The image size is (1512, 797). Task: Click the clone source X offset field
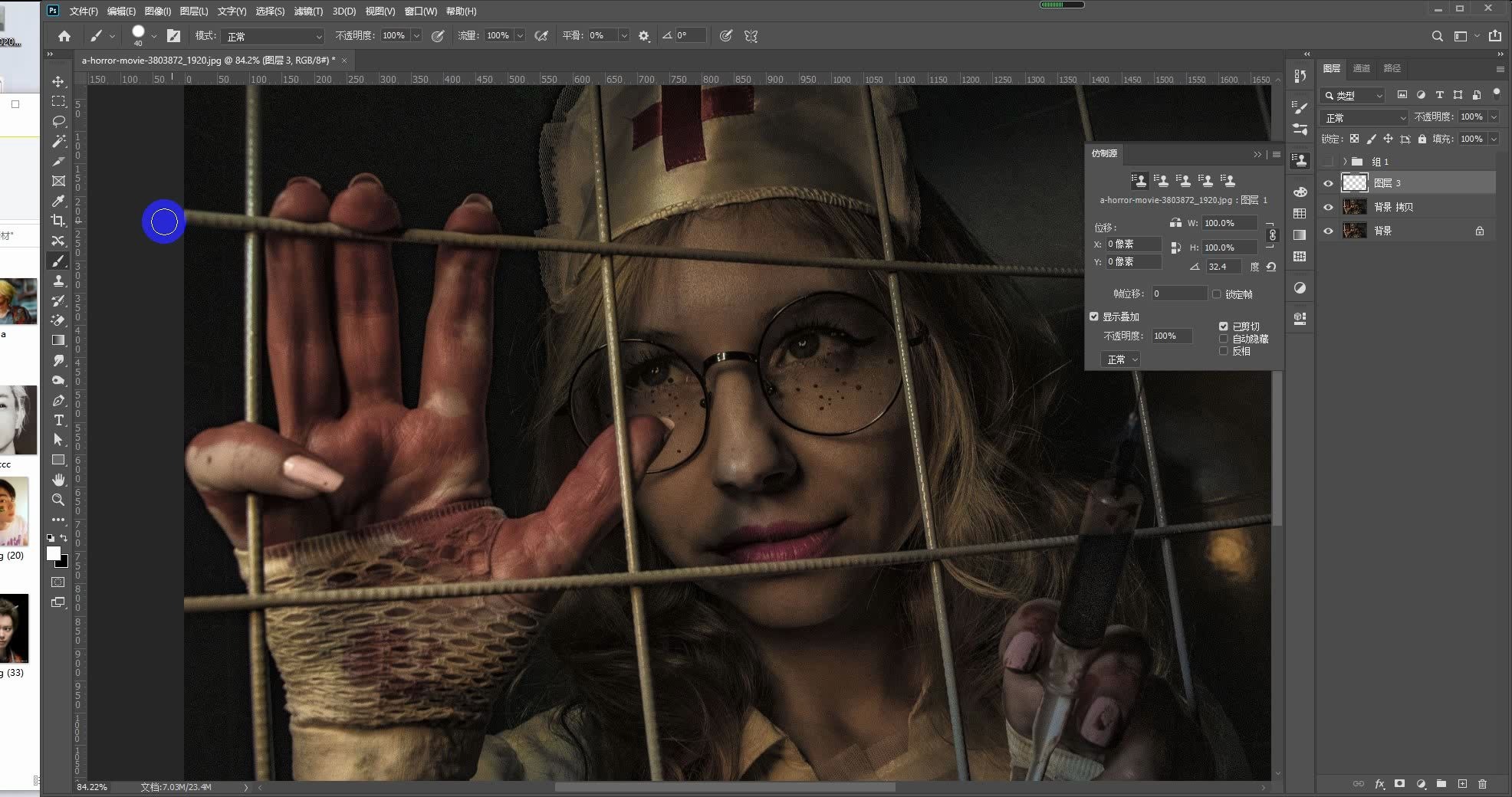tap(1133, 244)
